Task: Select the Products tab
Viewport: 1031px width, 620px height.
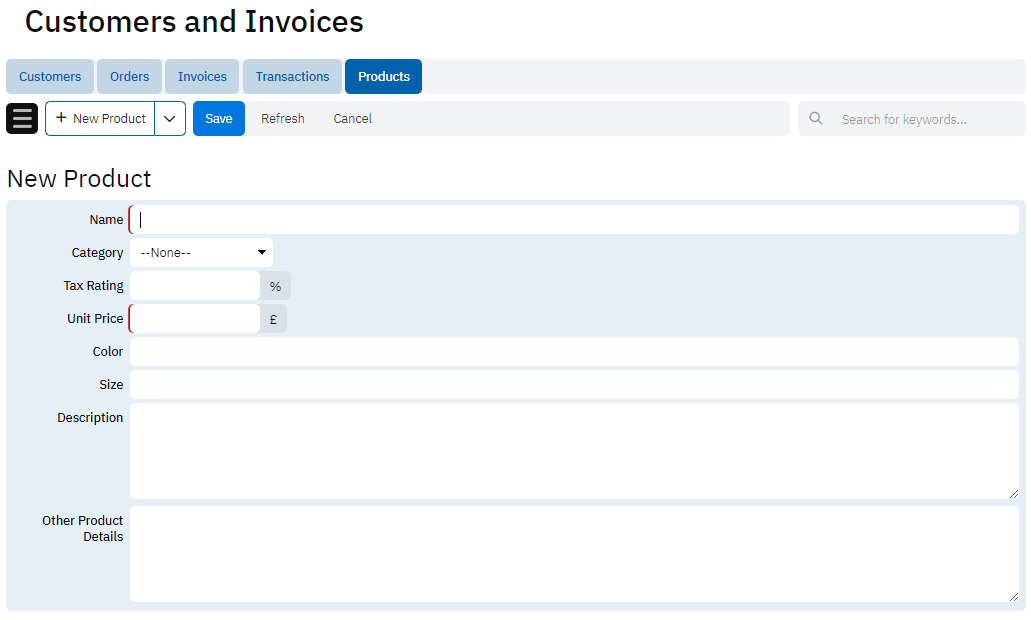Action: (x=384, y=77)
